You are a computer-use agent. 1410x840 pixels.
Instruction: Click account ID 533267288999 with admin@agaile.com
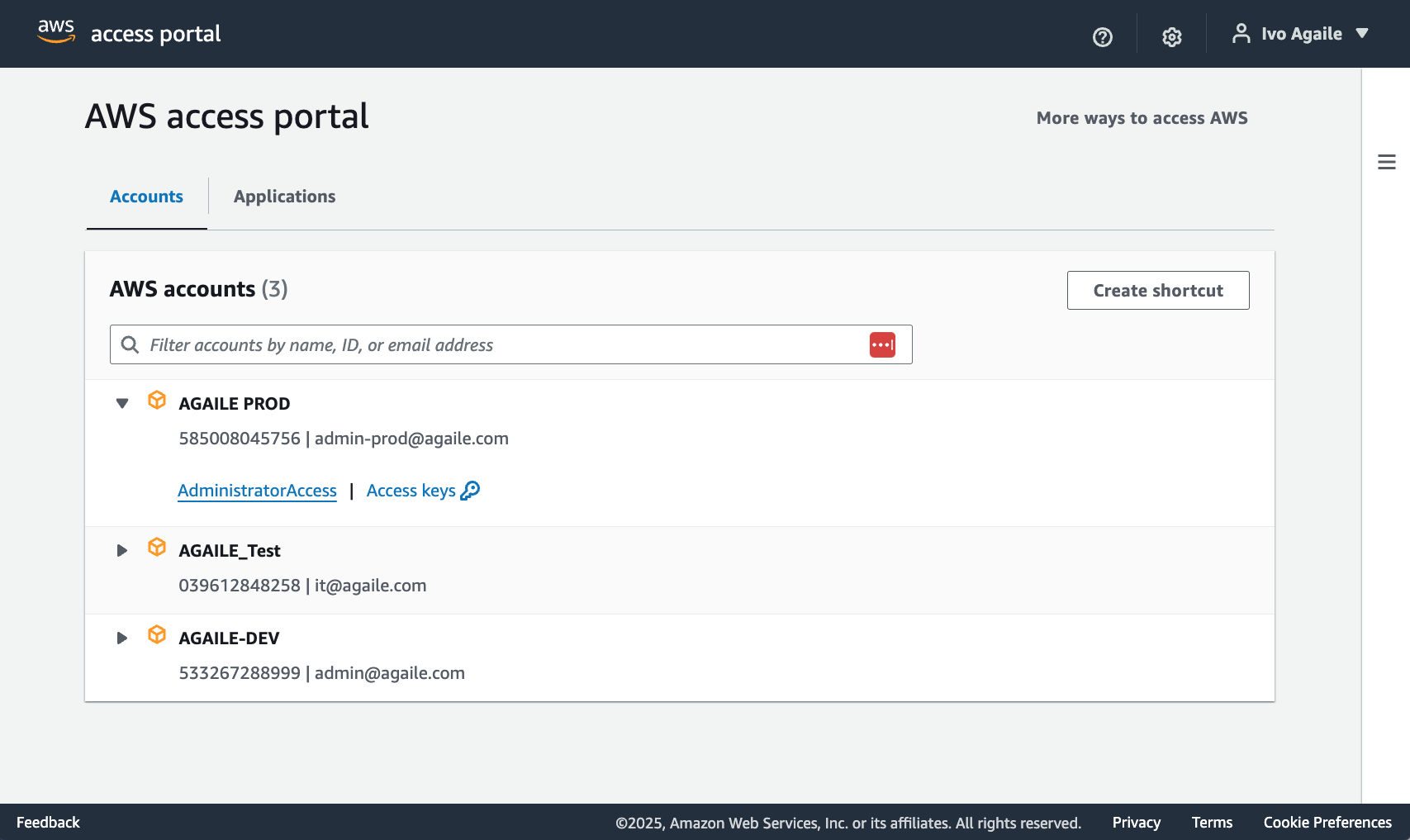click(321, 673)
